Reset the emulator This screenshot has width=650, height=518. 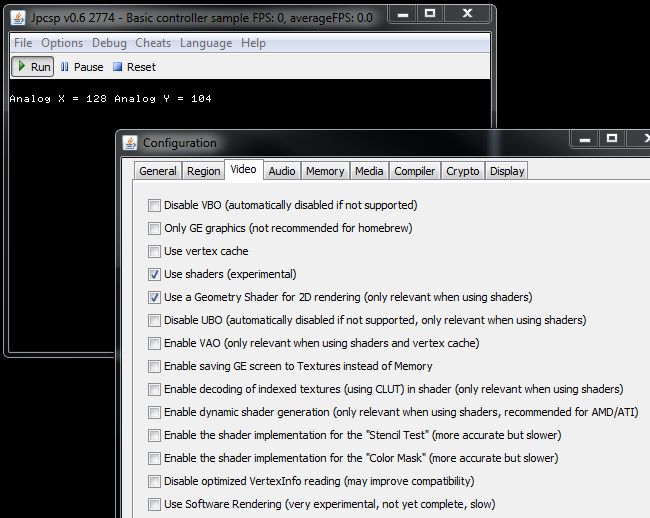pos(133,67)
